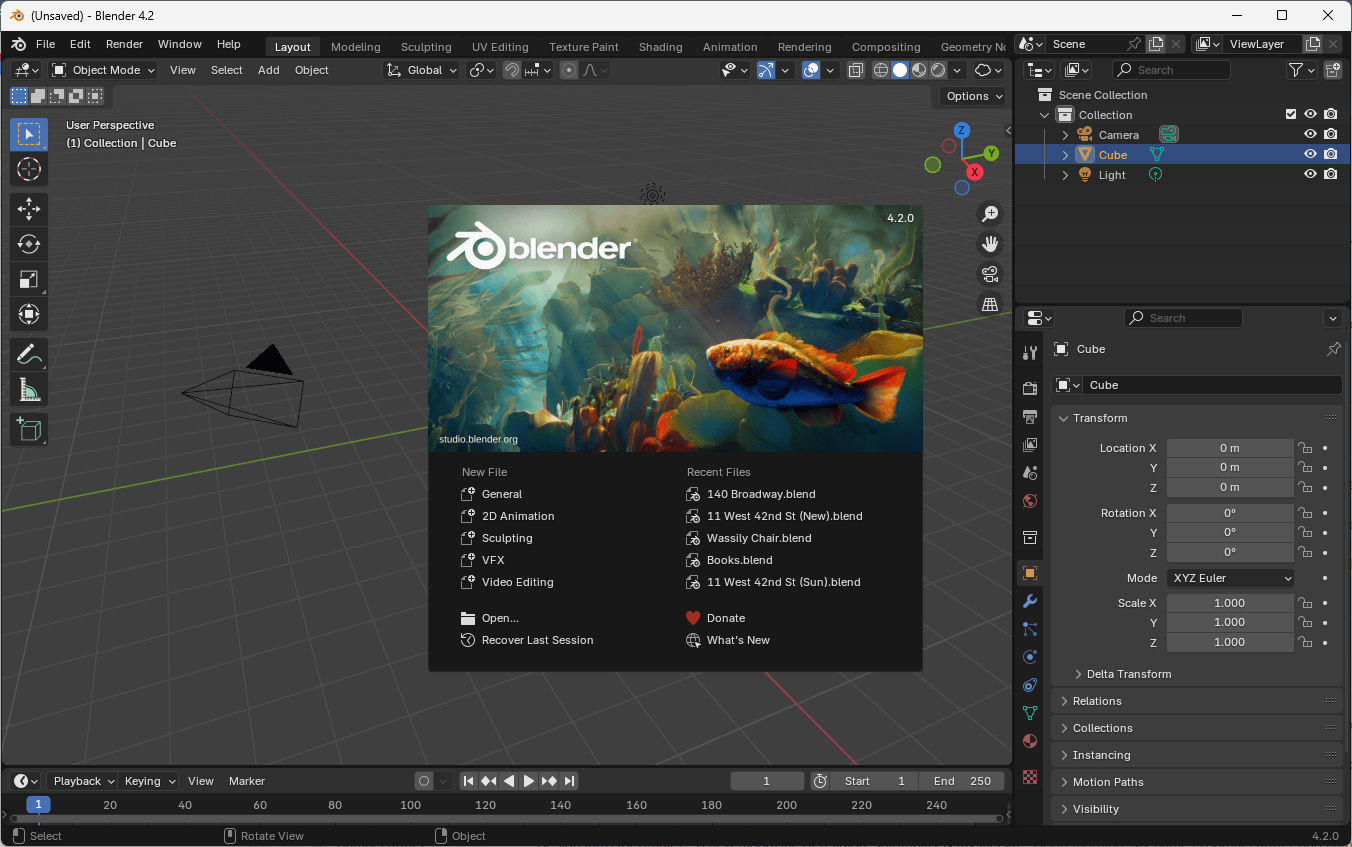Open the Playback dropdown in timeline
The height and width of the screenshot is (847, 1352).
(83, 781)
